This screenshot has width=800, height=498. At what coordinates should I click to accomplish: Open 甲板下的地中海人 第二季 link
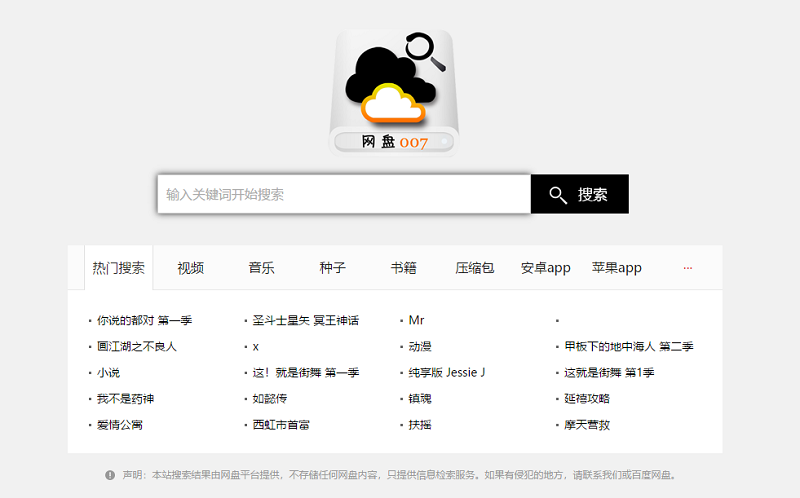[629, 346]
